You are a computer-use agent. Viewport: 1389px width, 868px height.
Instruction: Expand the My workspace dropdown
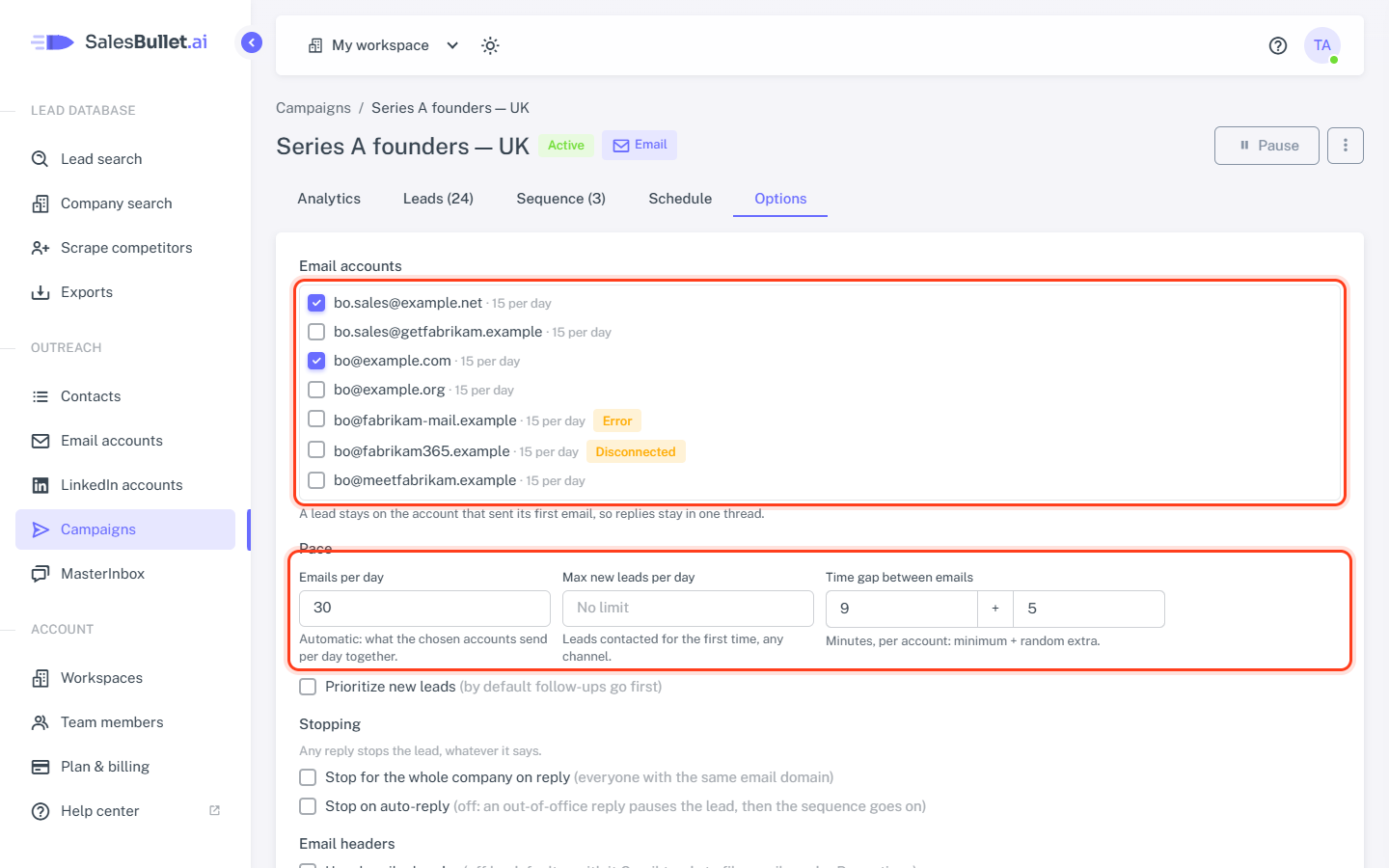point(383,45)
